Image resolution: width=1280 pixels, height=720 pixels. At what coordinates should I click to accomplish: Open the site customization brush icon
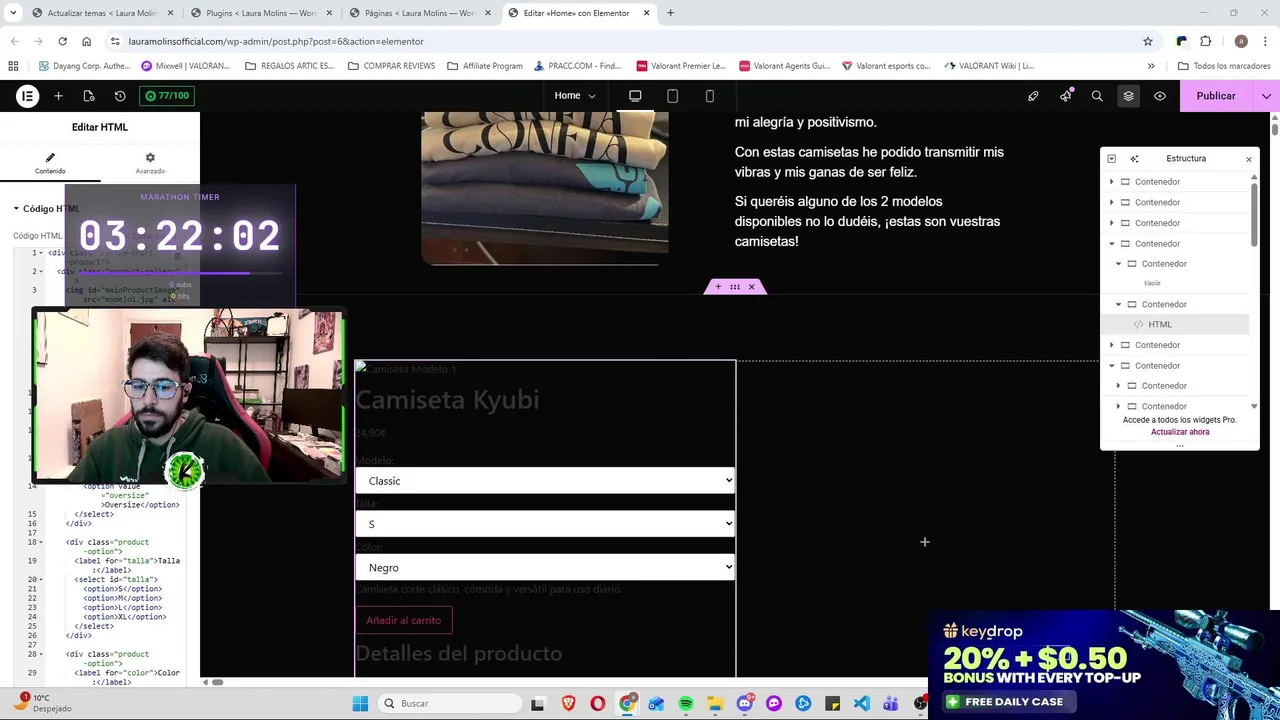pos(1033,96)
